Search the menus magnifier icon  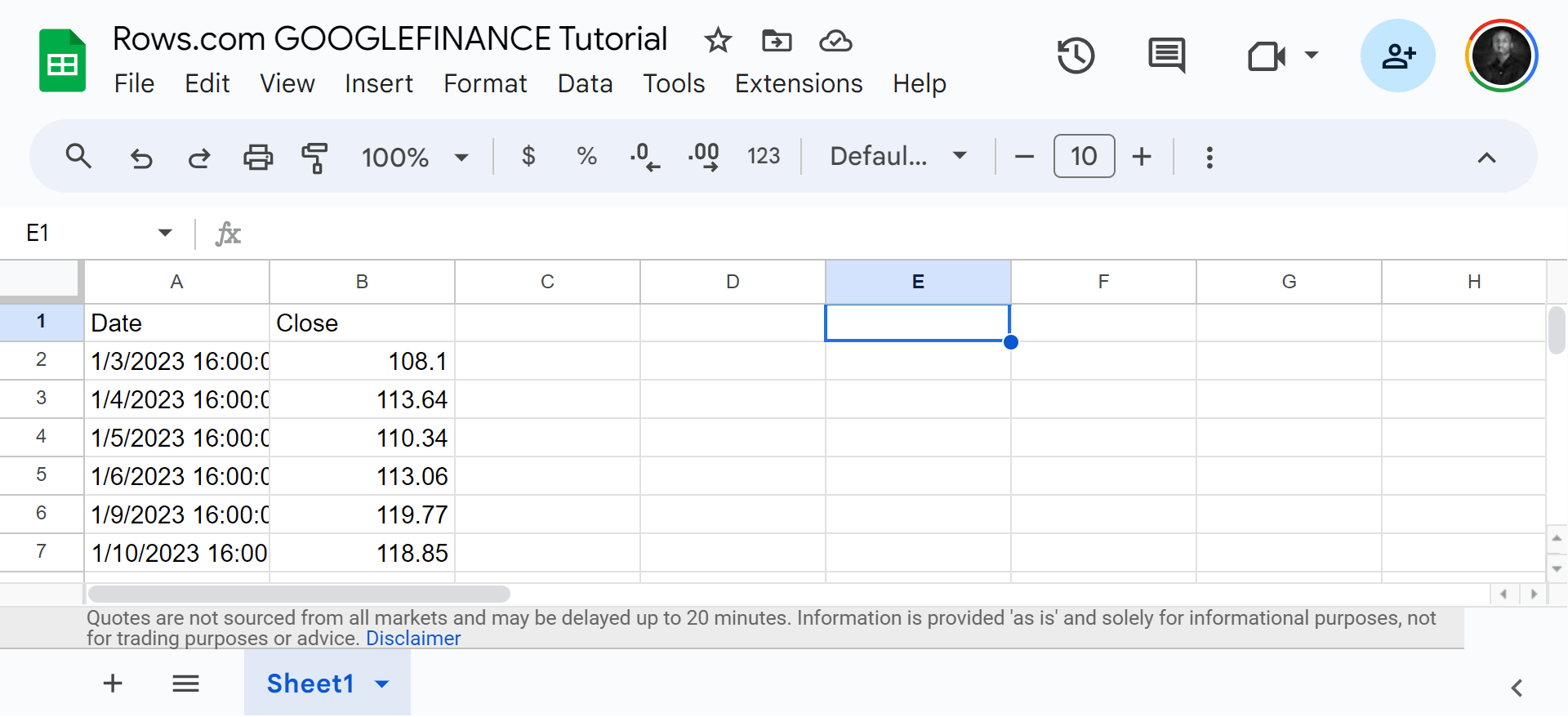(x=78, y=156)
